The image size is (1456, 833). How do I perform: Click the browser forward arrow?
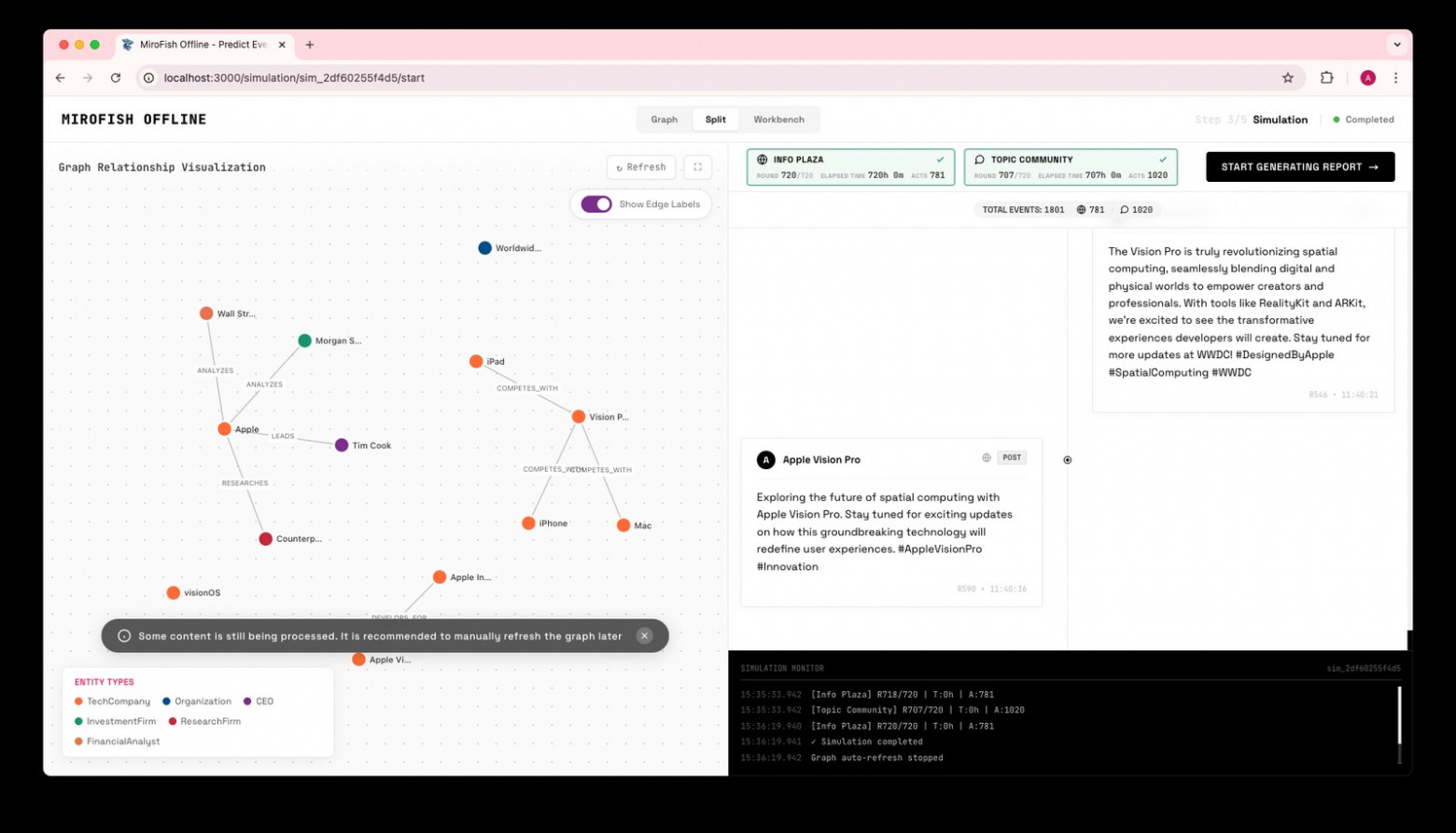pyautogui.click(x=88, y=78)
